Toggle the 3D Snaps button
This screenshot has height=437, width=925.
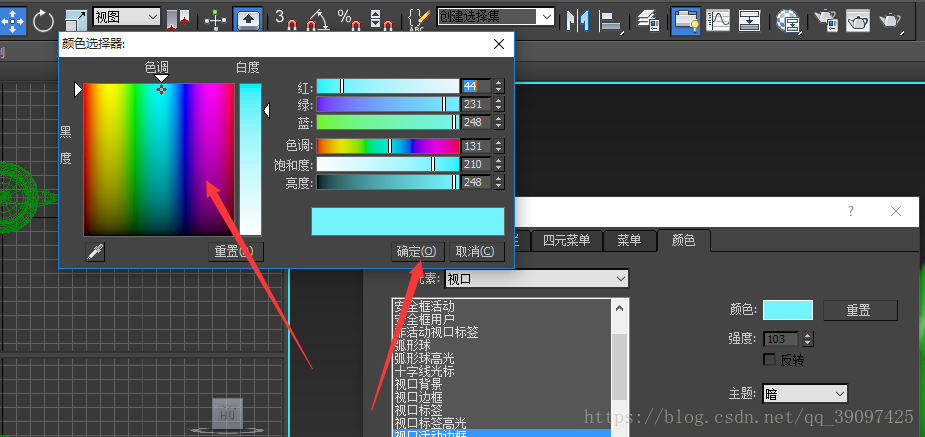point(286,19)
